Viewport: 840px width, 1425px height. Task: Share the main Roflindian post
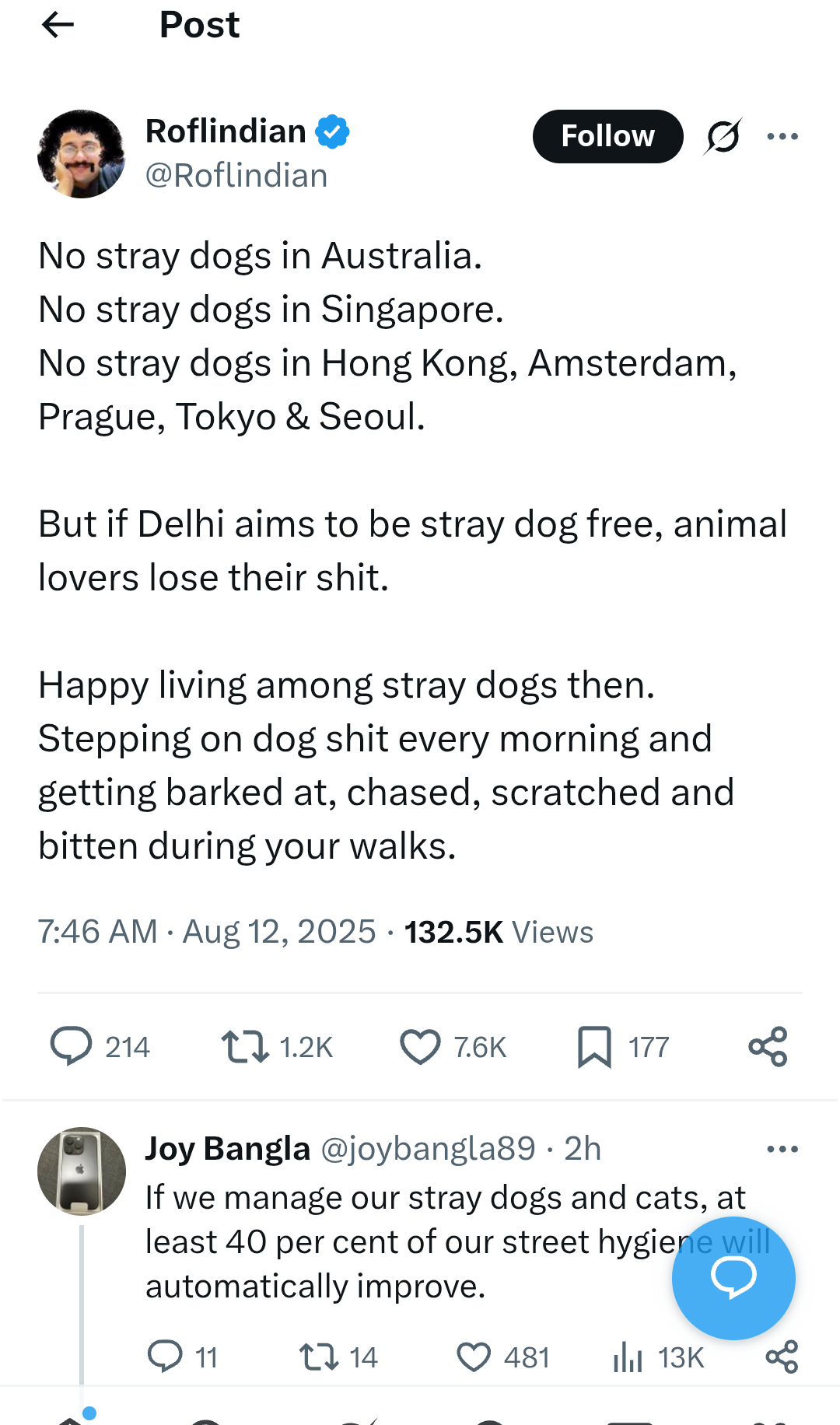768,1046
